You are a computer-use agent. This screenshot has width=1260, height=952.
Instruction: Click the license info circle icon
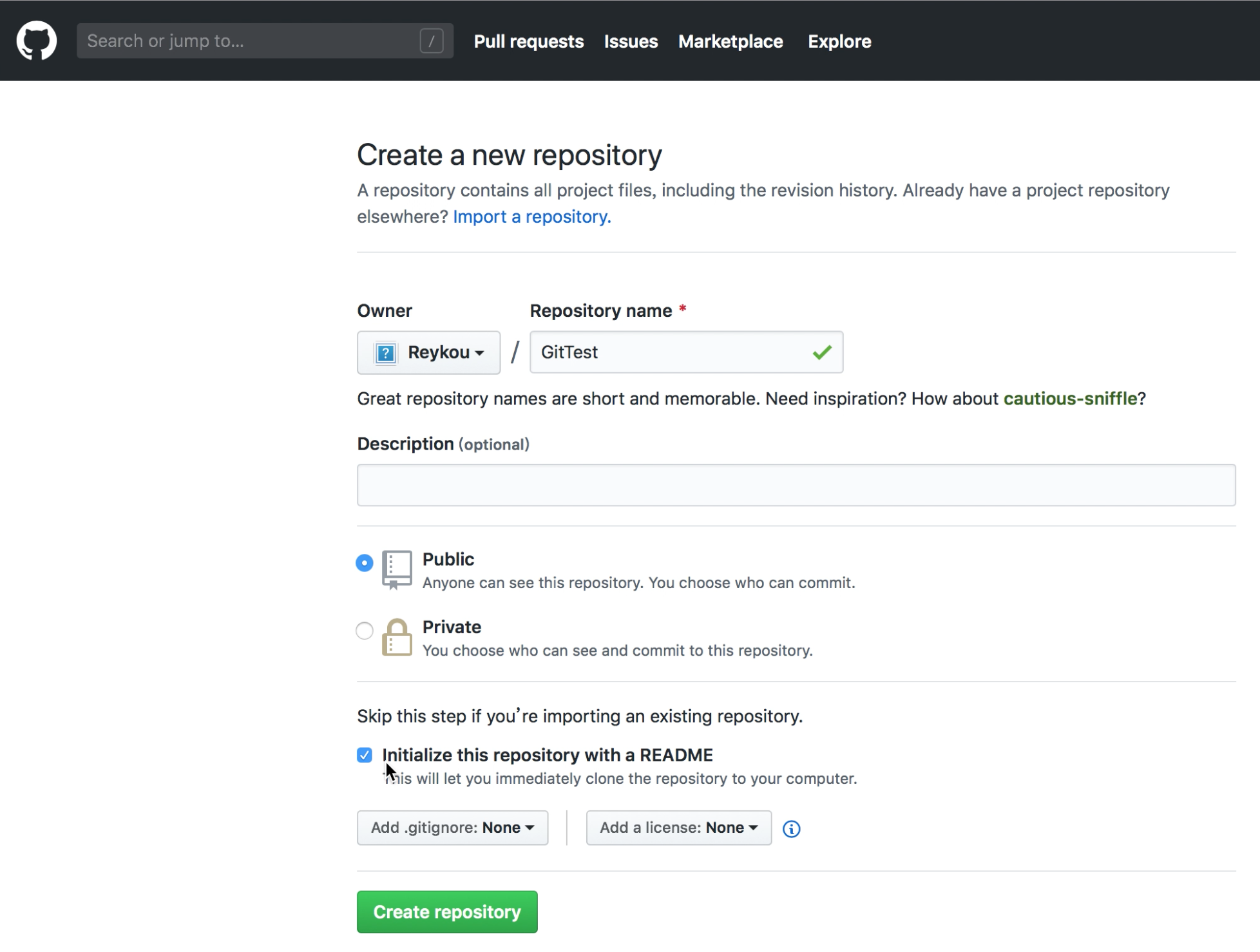(791, 829)
